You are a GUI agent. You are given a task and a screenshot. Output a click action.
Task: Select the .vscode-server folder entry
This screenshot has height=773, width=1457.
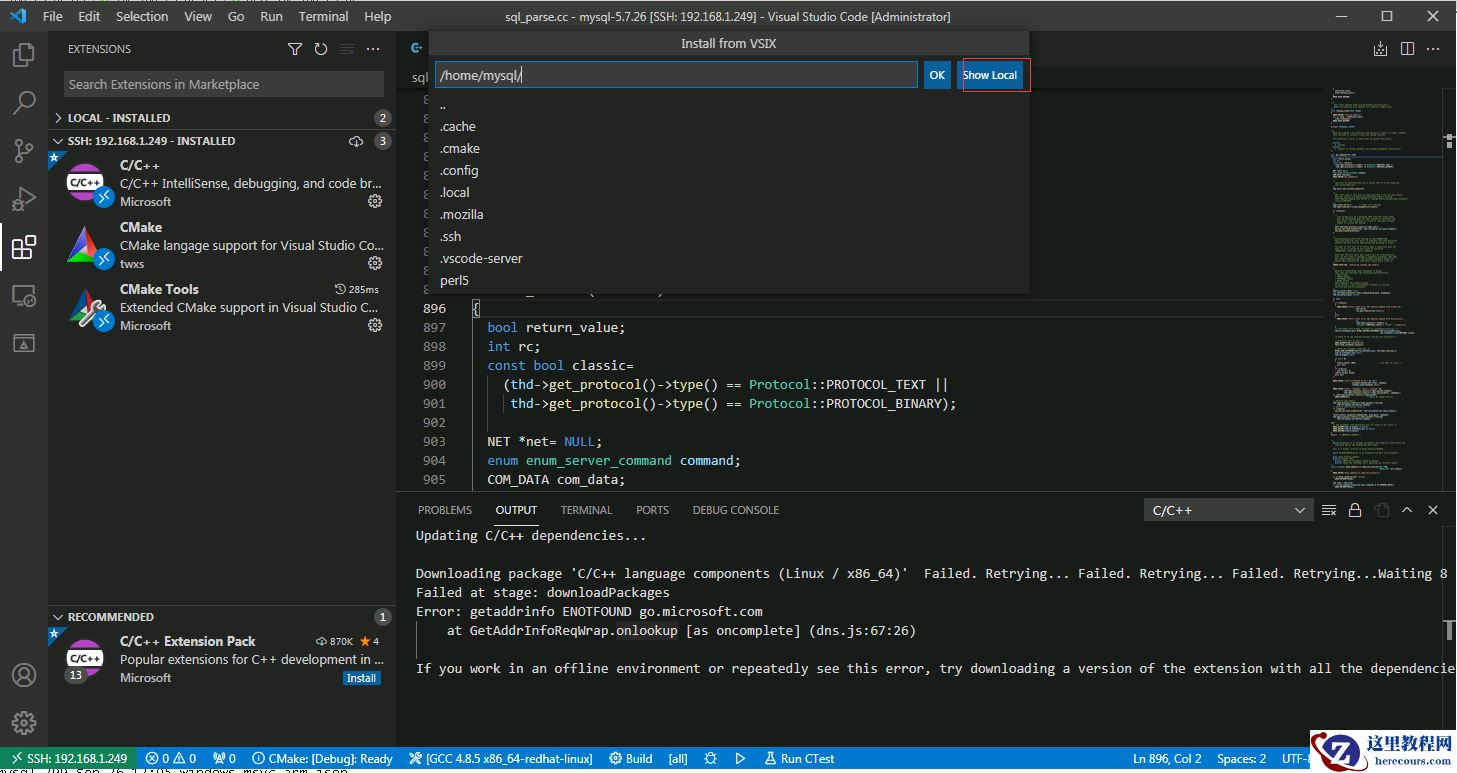(x=481, y=258)
